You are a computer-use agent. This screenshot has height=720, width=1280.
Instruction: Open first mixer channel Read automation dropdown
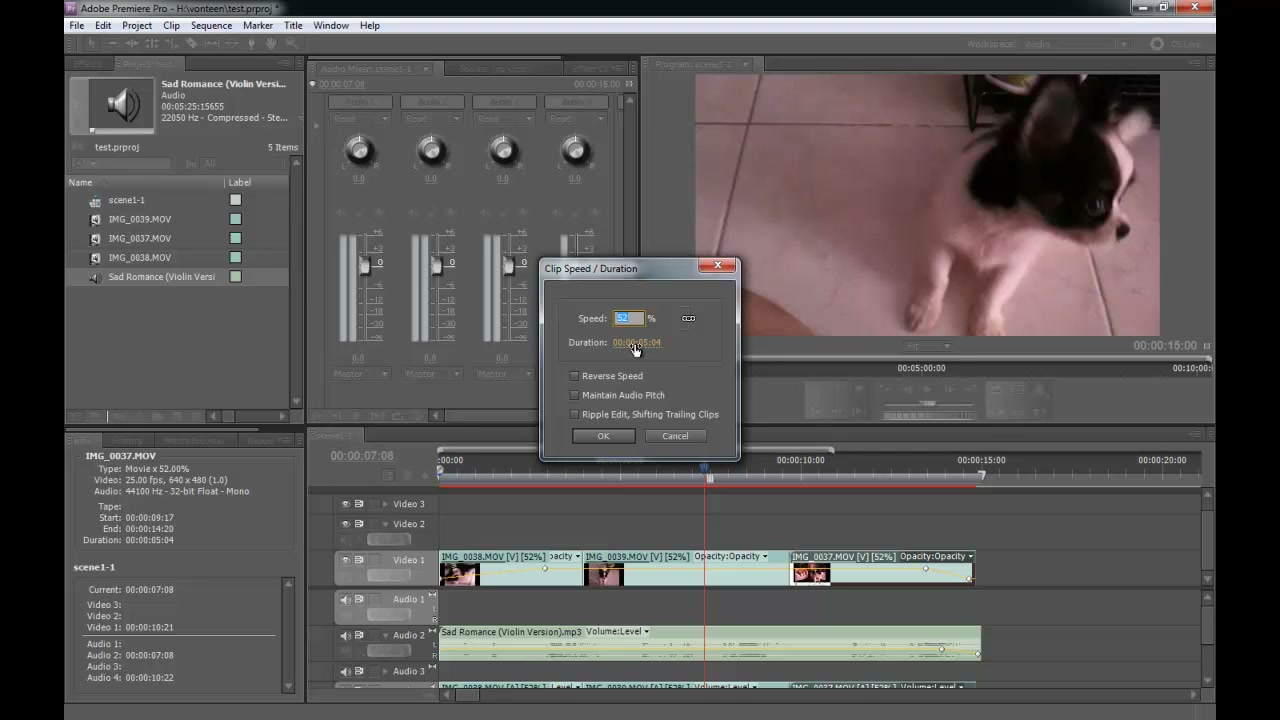[x=358, y=118]
